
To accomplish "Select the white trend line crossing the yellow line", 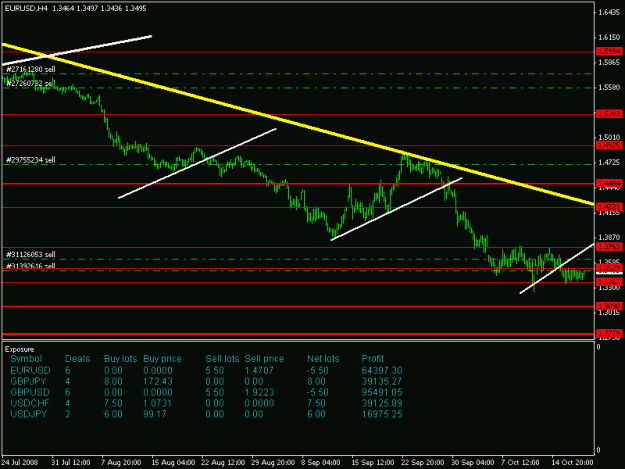I will point(77,50).
